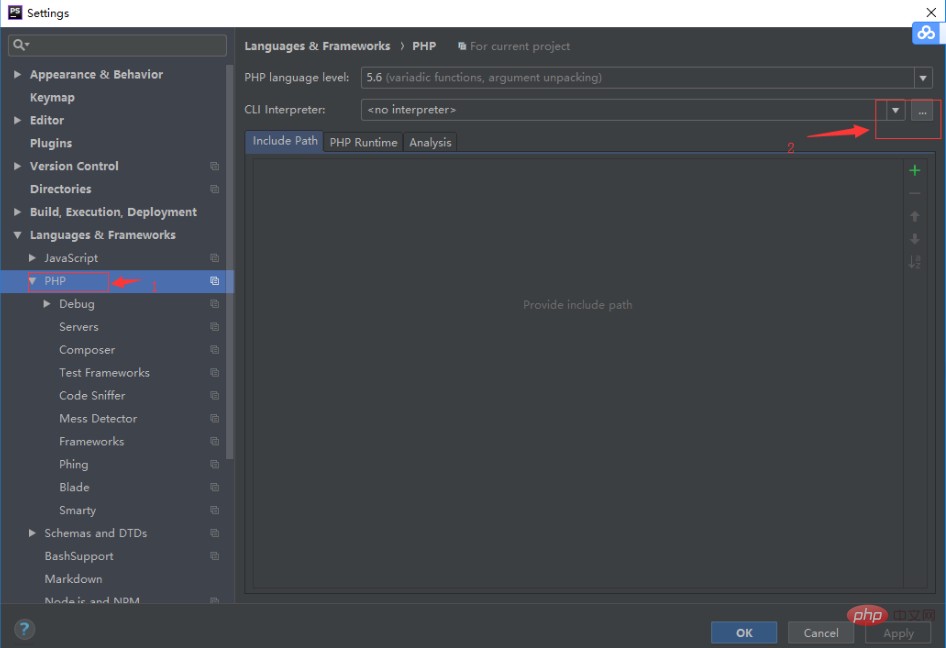Select Composer under PHP
The image size is (946, 648).
coord(87,350)
